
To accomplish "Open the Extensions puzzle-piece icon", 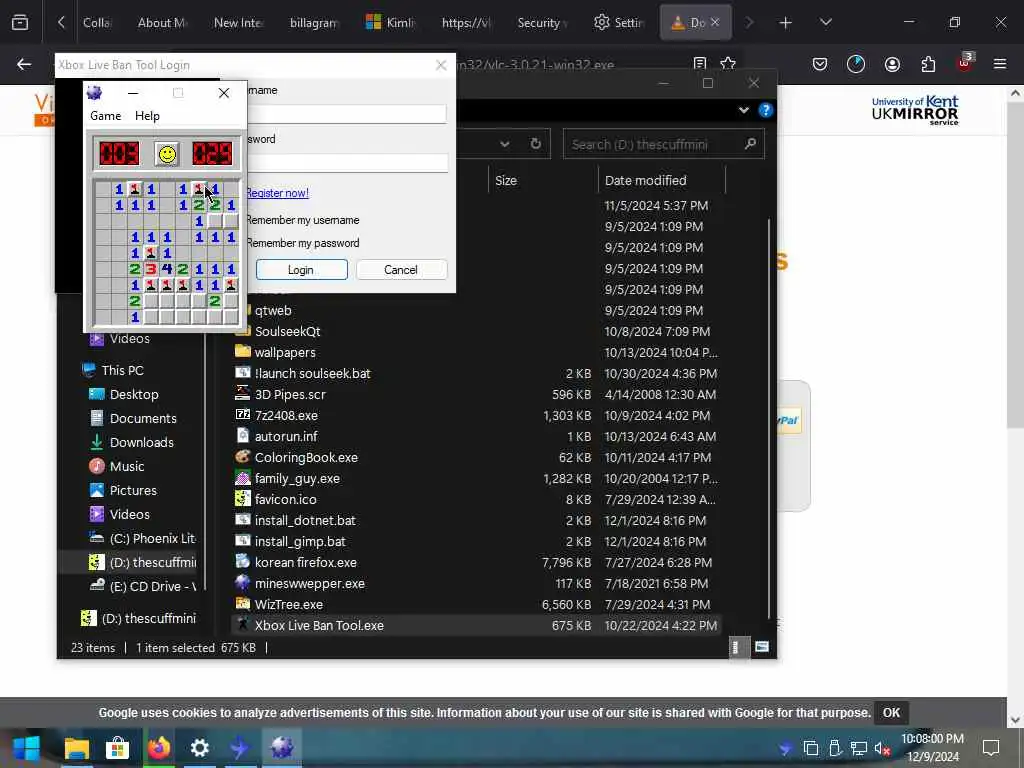I will [x=928, y=64].
